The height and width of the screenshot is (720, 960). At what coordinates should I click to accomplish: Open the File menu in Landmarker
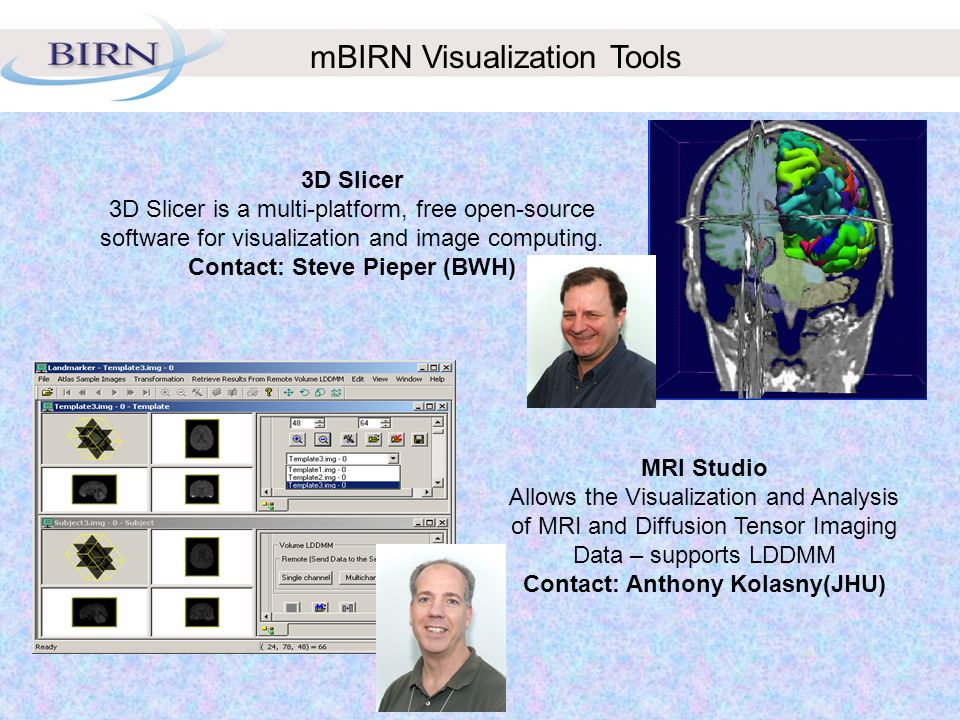43,379
